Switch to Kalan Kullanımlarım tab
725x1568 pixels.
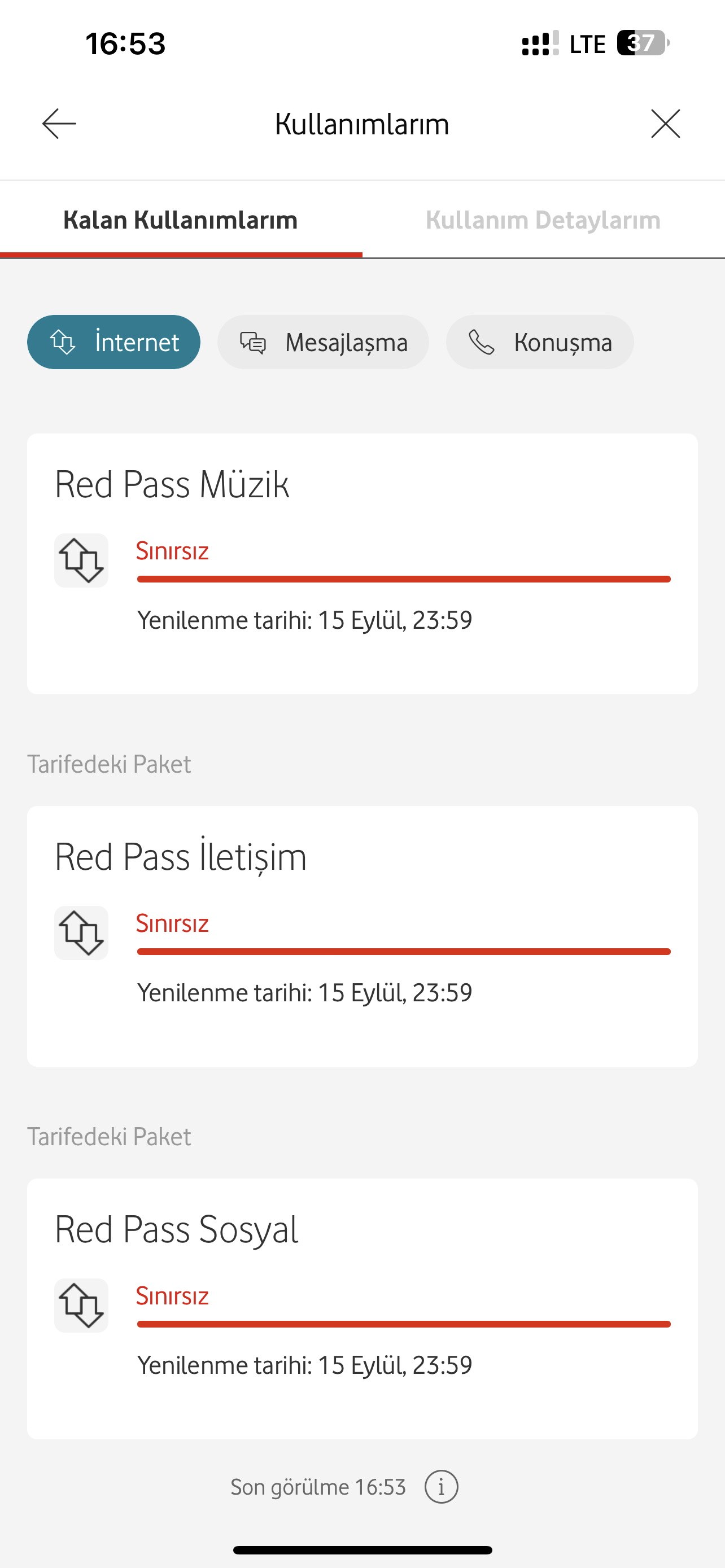pyautogui.click(x=181, y=220)
